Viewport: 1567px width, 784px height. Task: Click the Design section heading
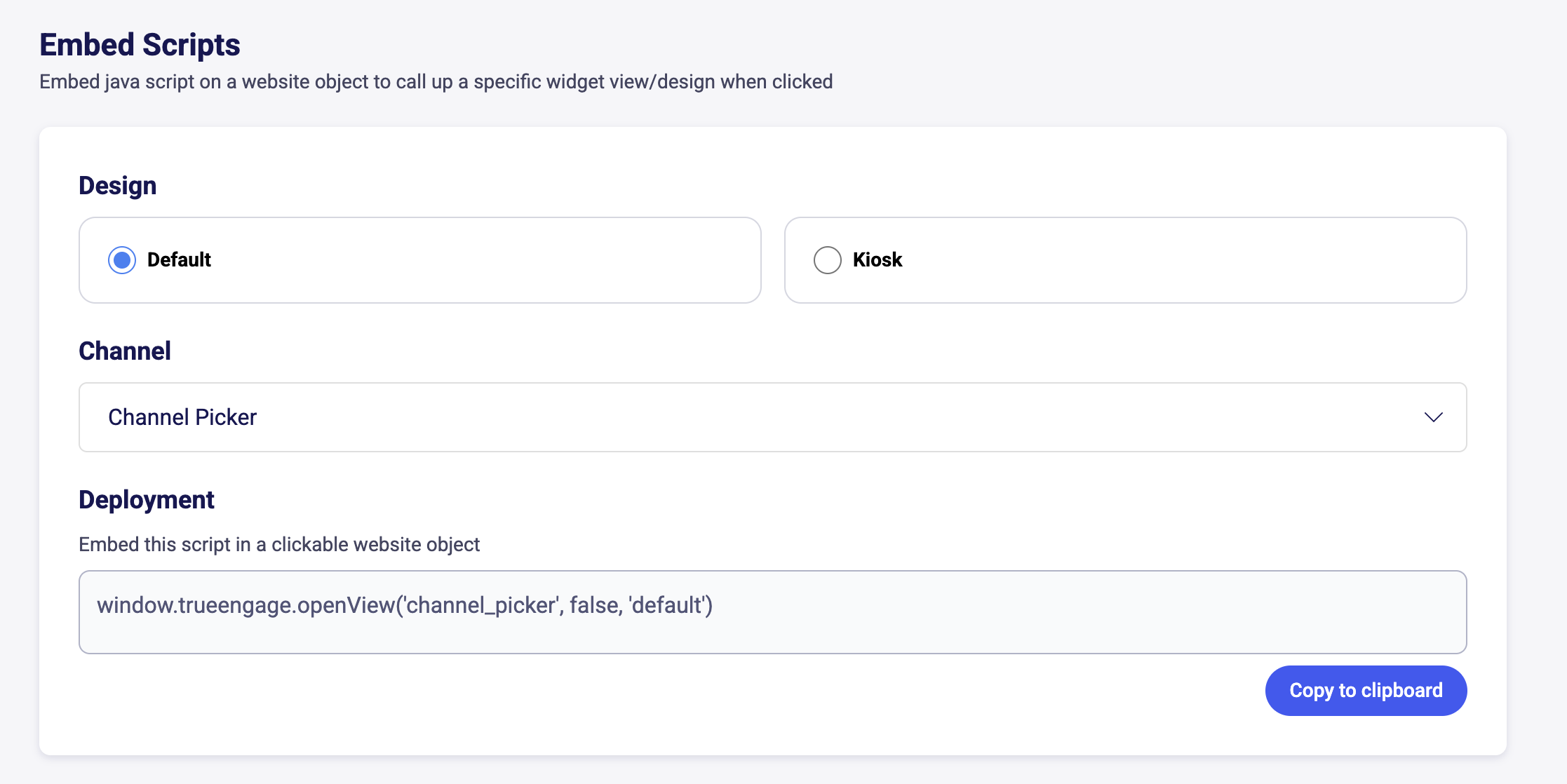[x=117, y=186]
